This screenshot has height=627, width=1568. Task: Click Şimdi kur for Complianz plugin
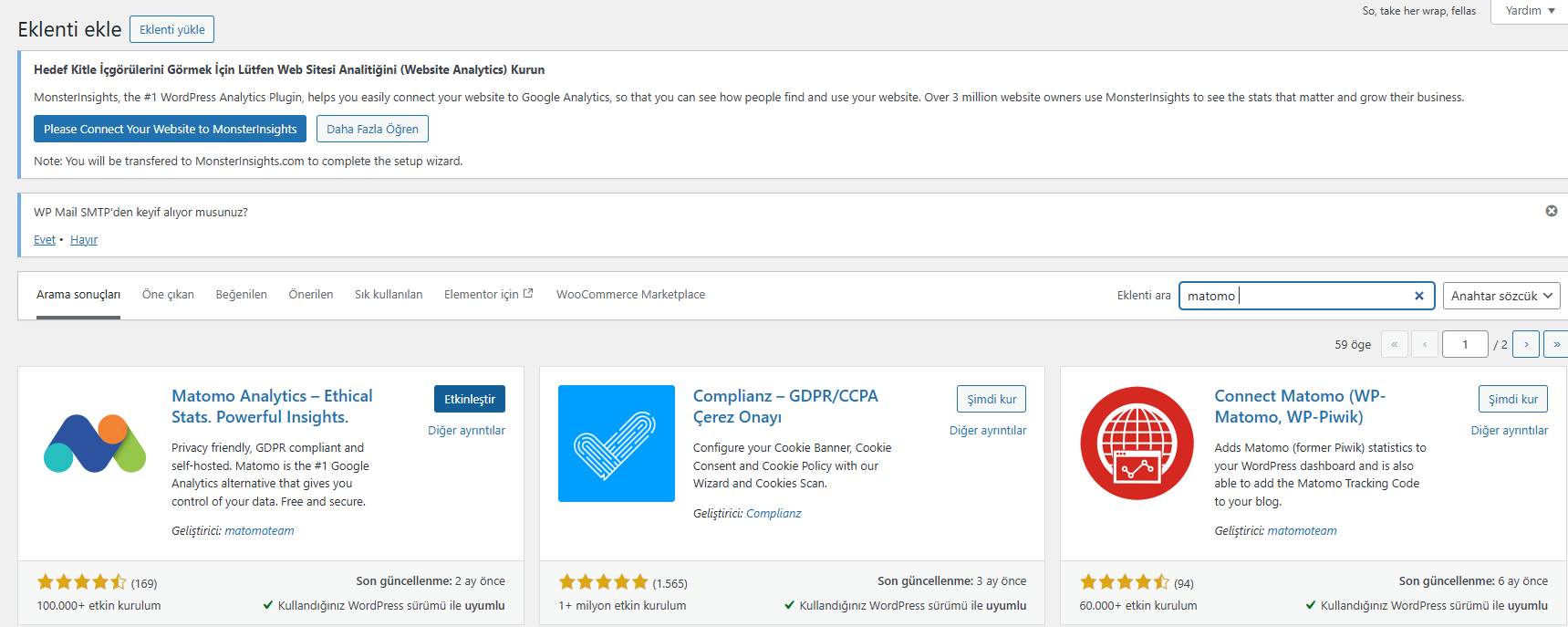(991, 399)
